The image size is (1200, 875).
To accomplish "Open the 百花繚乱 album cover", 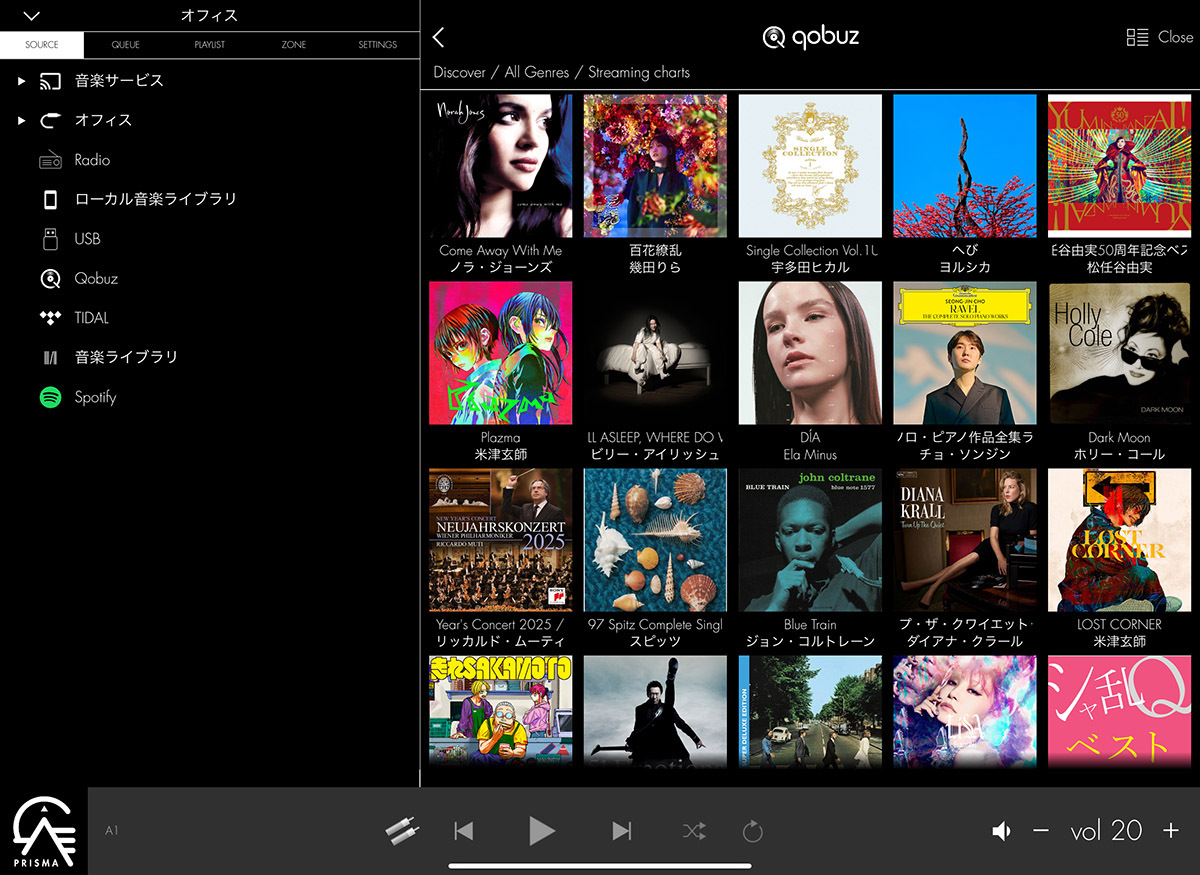I will [x=655, y=166].
